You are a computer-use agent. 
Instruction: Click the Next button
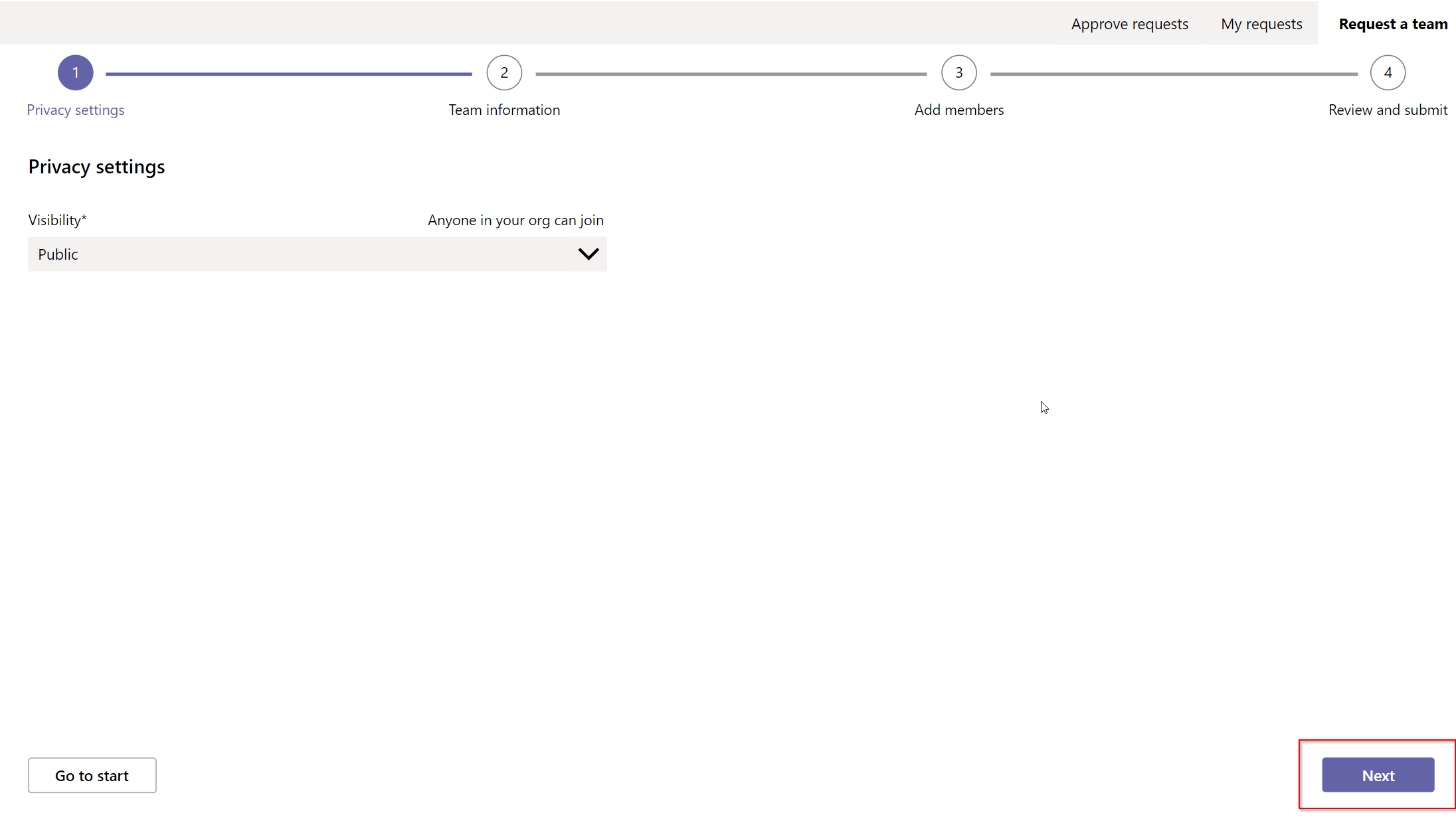click(1378, 774)
